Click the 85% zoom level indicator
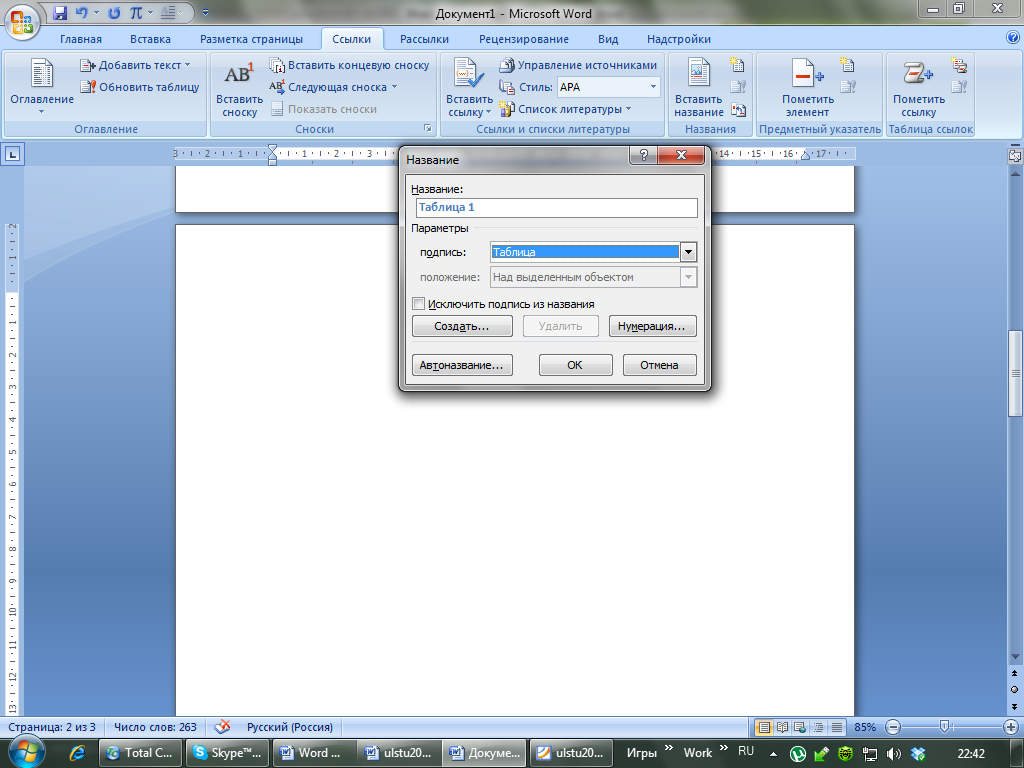 click(x=865, y=727)
